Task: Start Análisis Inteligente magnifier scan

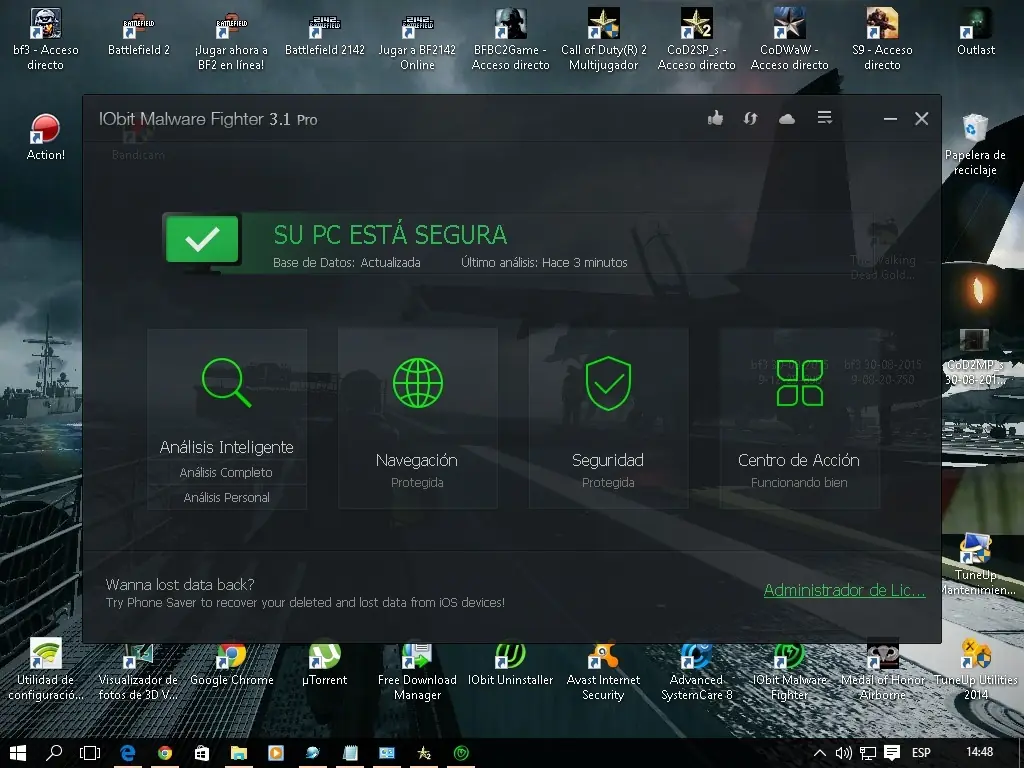Action: (226, 382)
